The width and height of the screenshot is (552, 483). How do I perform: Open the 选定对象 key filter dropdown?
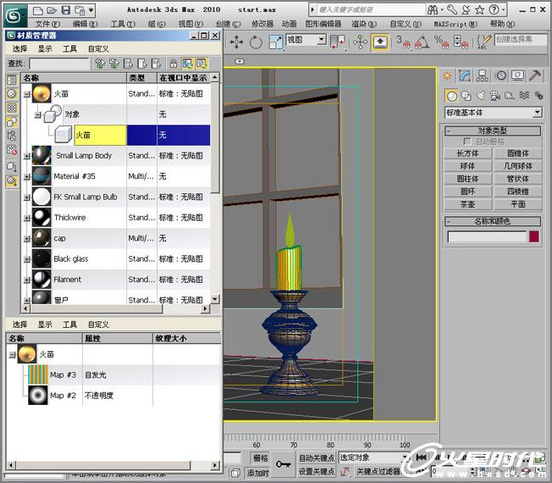tap(373, 458)
